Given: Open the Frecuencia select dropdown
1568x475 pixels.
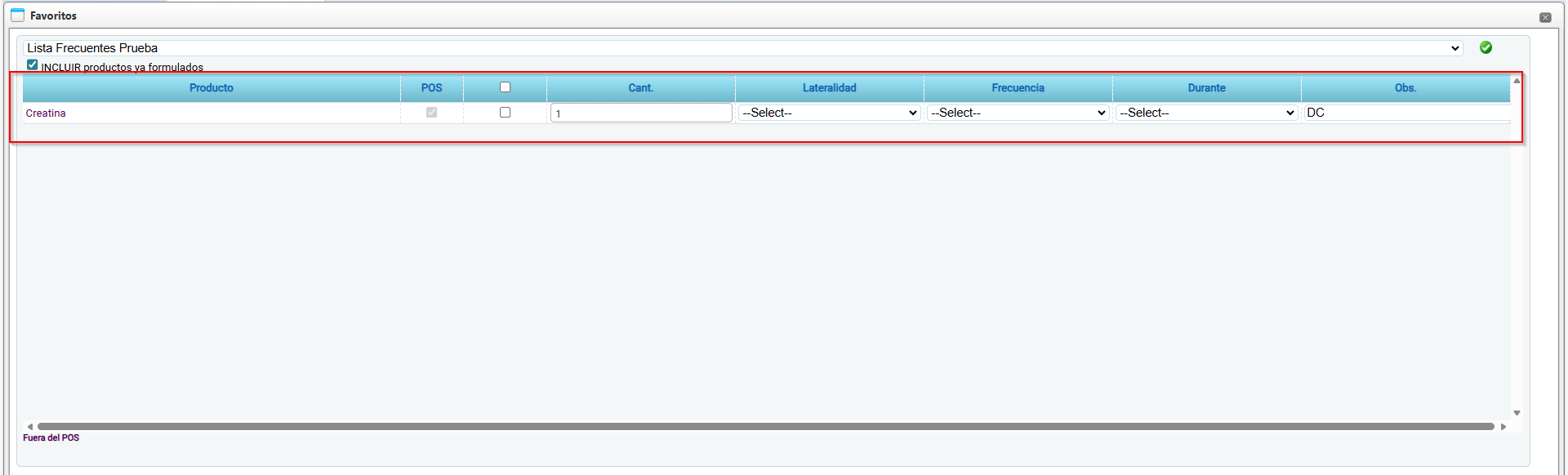Looking at the screenshot, I should coord(1018,113).
